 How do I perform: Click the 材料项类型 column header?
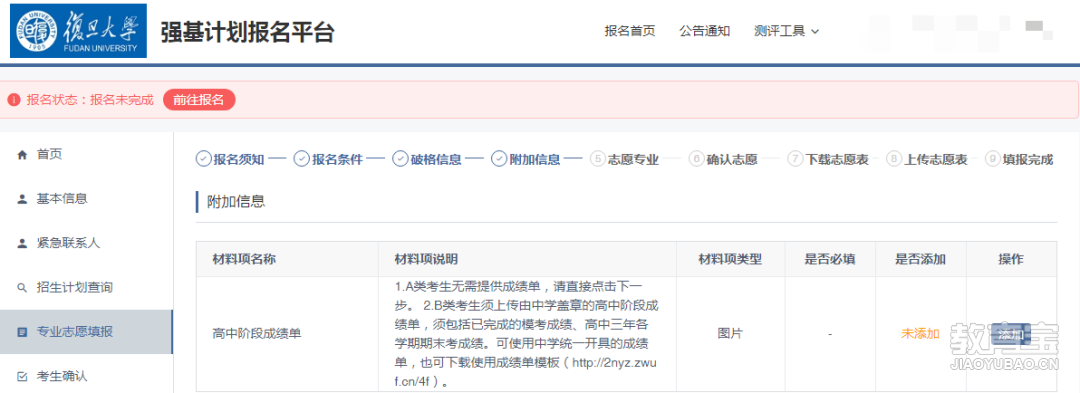pyautogui.click(x=730, y=259)
